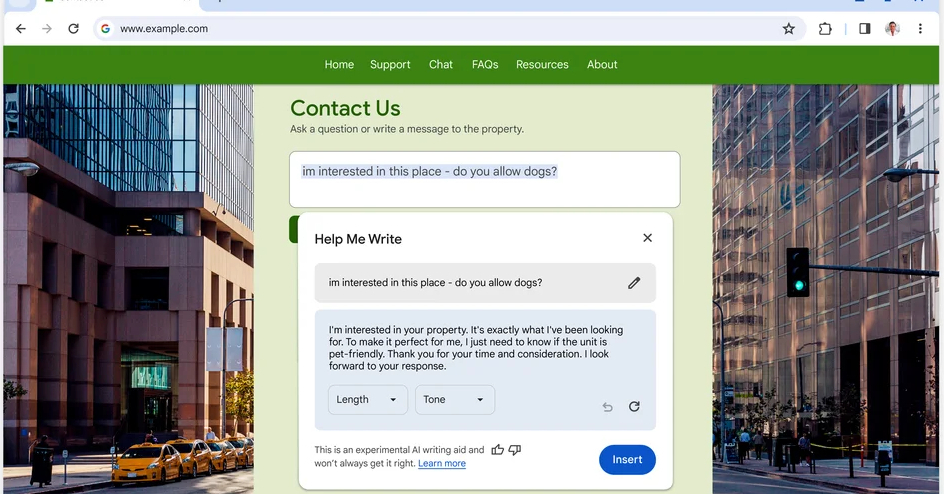Open the Extensions puzzle icon
Viewport: 944px width, 494px height.
tap(825, 28)
